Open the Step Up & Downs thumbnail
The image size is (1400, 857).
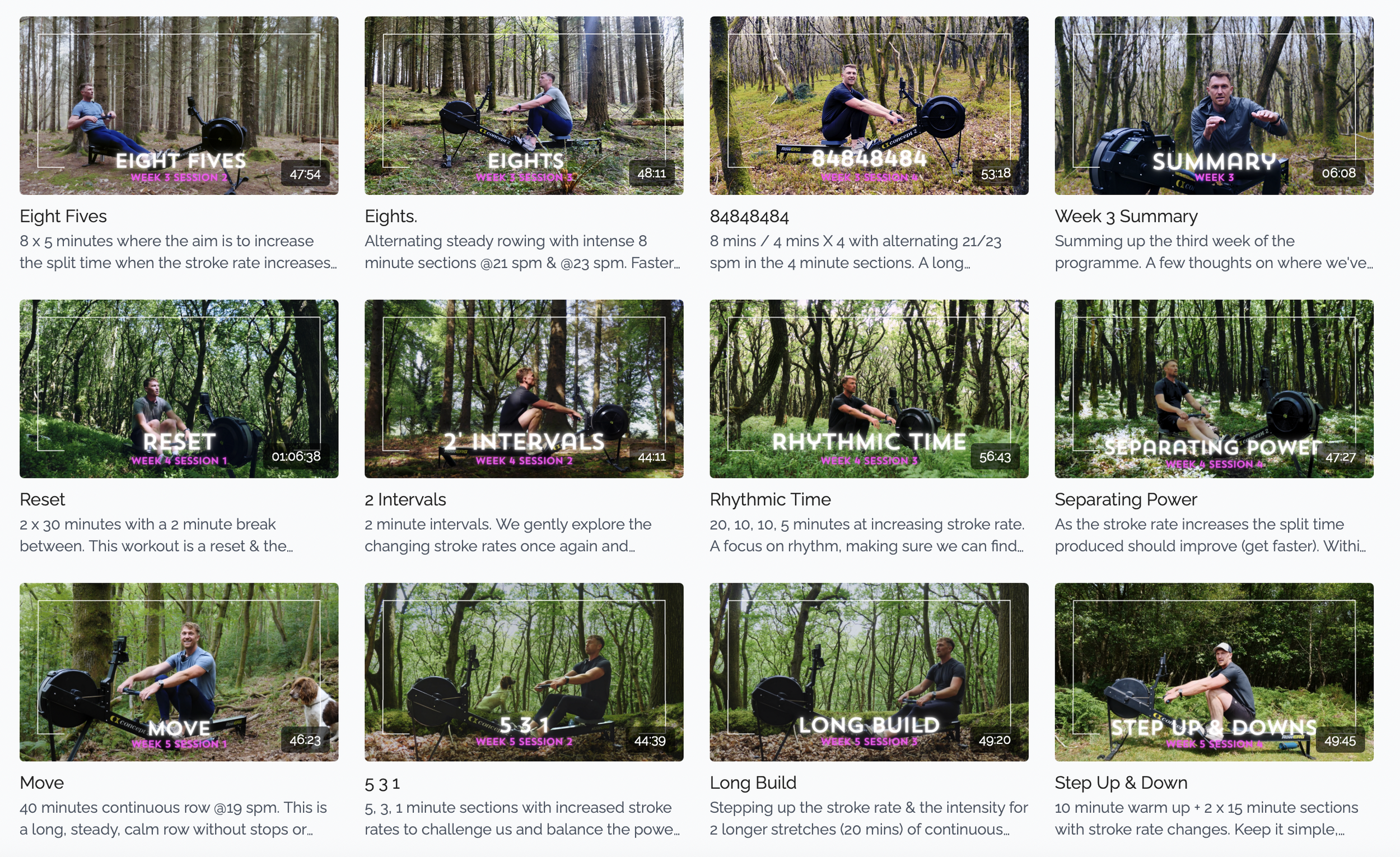(1213, 671)
